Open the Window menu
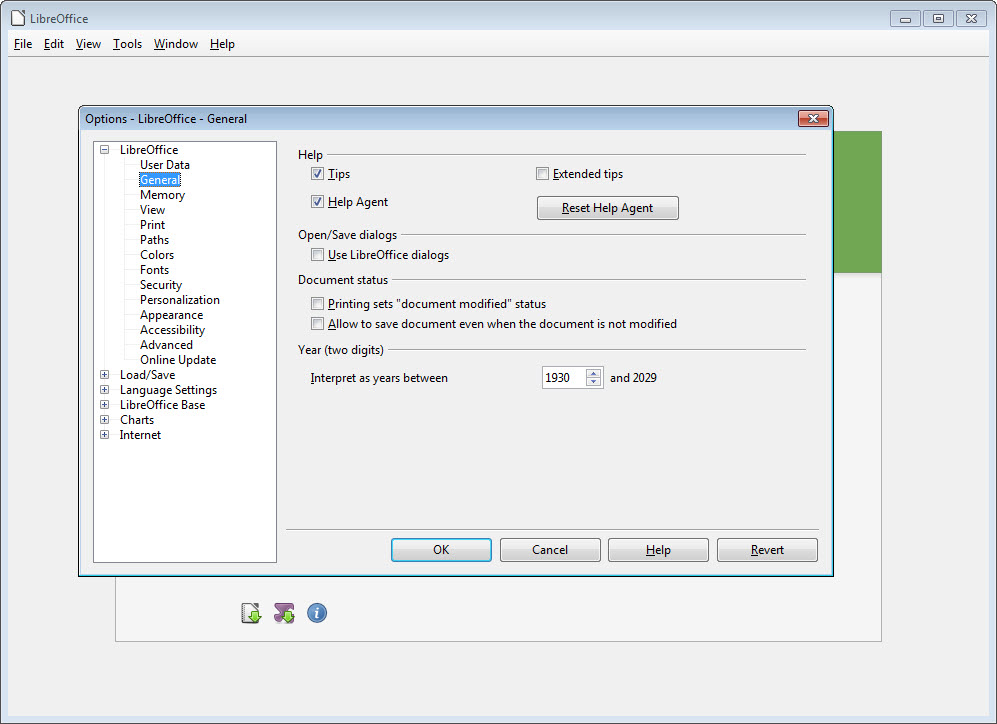The width and height of the screenshot is (997, 724). [x=175, y=44]
